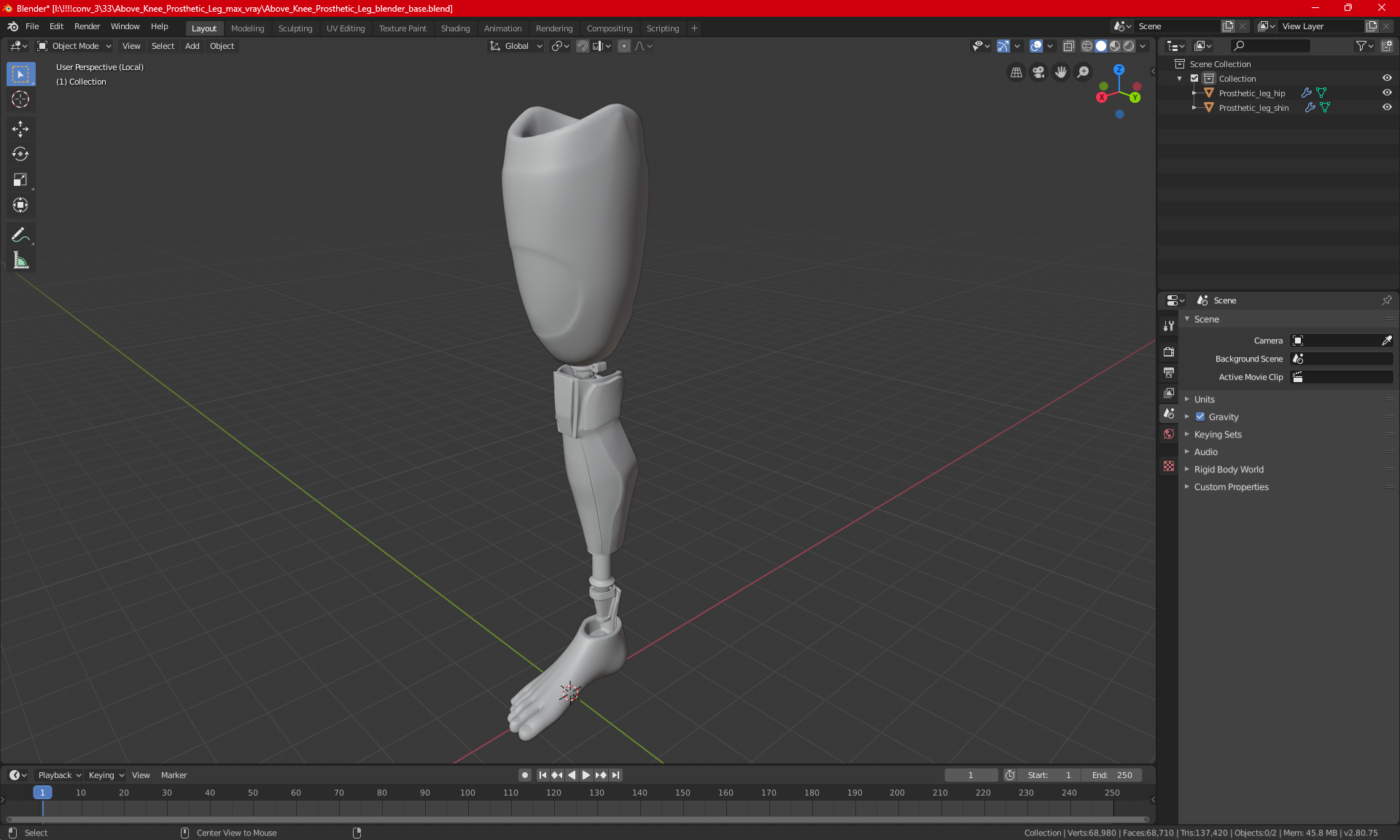Activate the 3D Cursor tool
This screenshot has height=840, width=1400.
[x=20, y=100]
